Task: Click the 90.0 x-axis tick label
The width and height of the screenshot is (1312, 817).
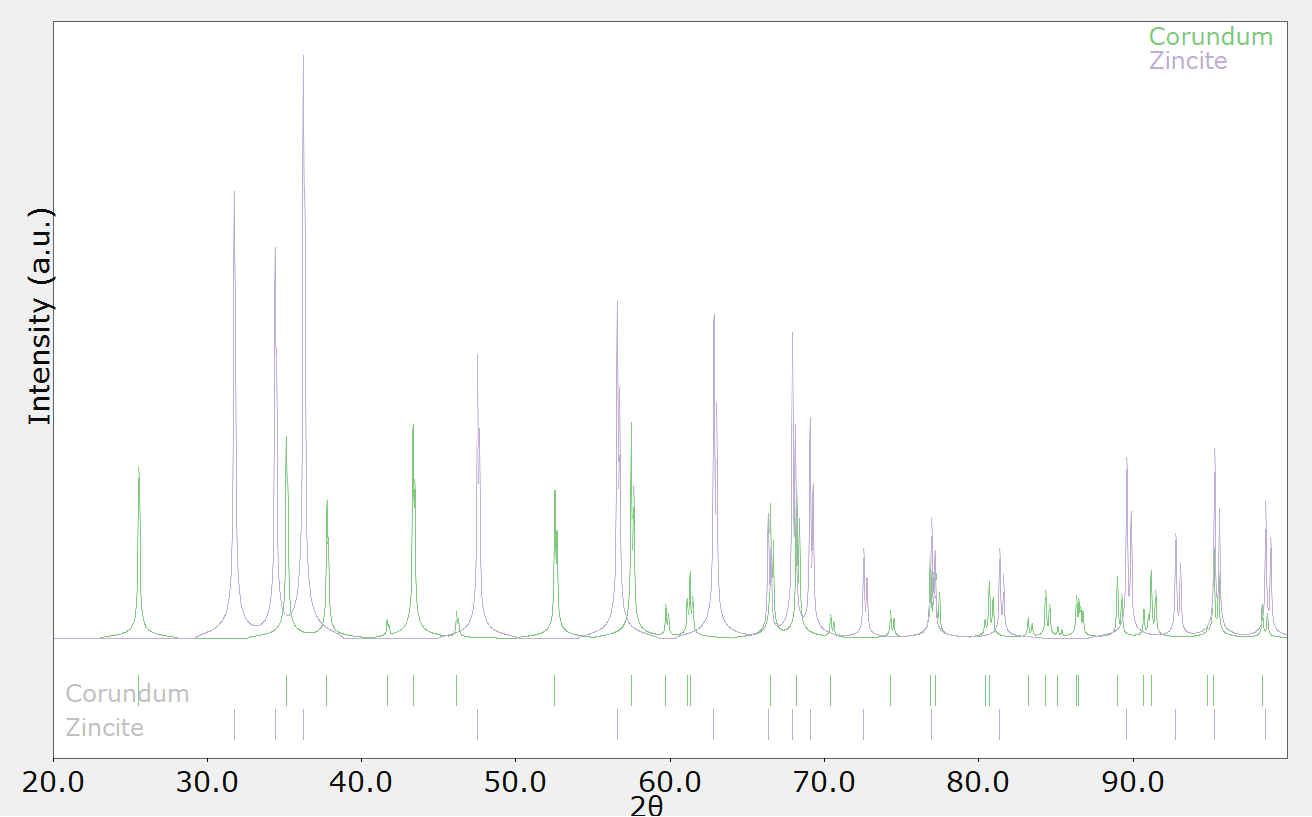Action: click(1133, 779)
